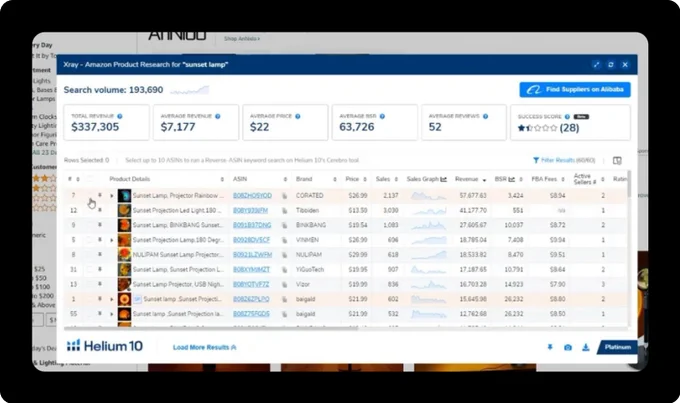Image resolution: width=680 pixels, height=403 pixels.
Task: Click the table horizontal scrollbar
Action: point(211,328)
